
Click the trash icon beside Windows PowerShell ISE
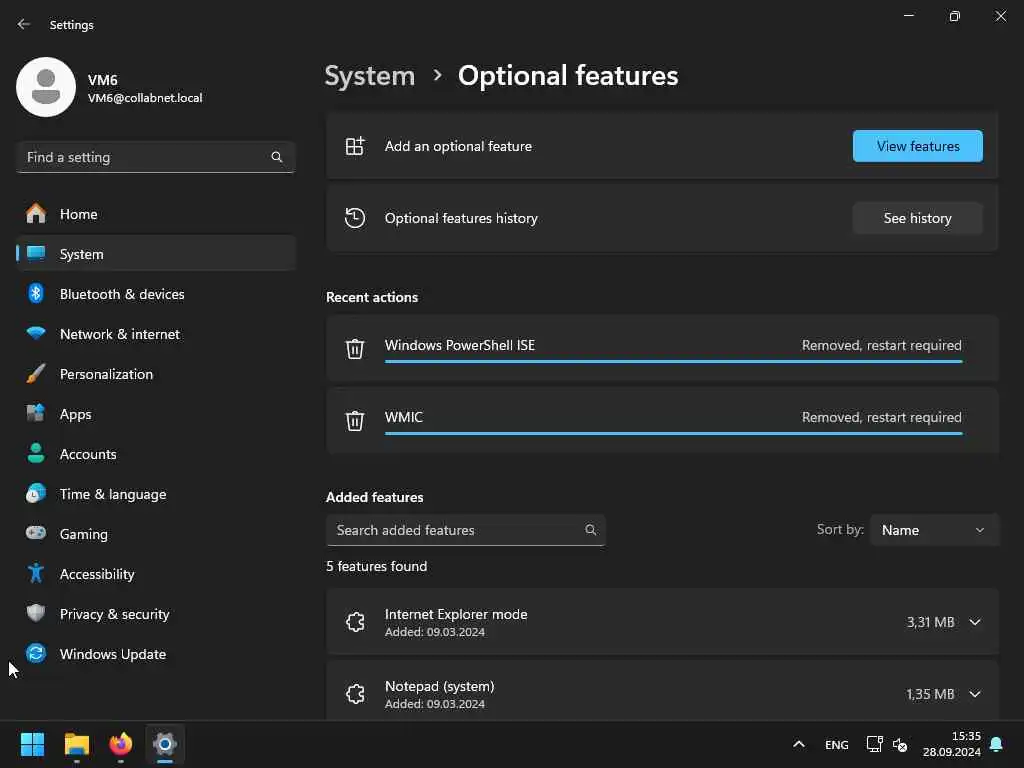point(355,348)
